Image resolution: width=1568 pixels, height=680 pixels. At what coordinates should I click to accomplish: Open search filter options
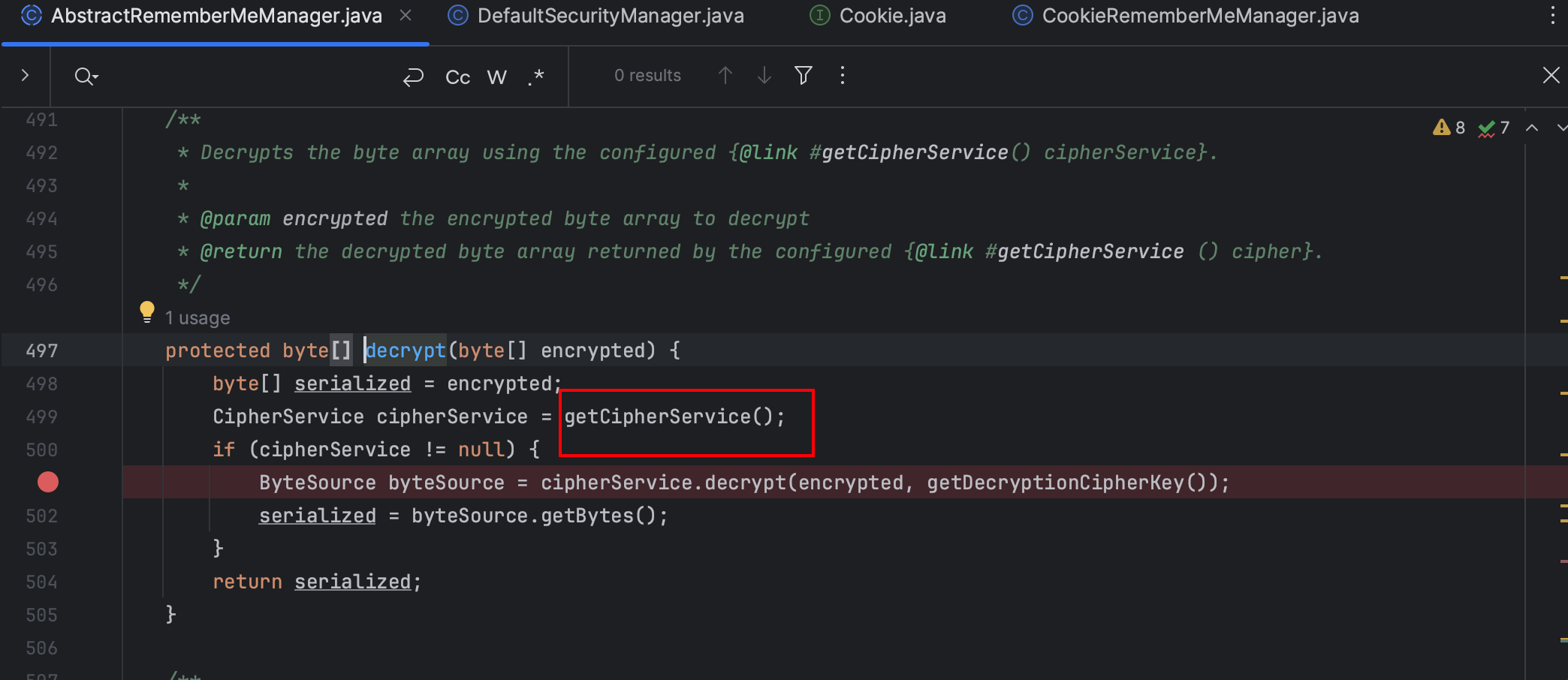click(x=804, y=75)
